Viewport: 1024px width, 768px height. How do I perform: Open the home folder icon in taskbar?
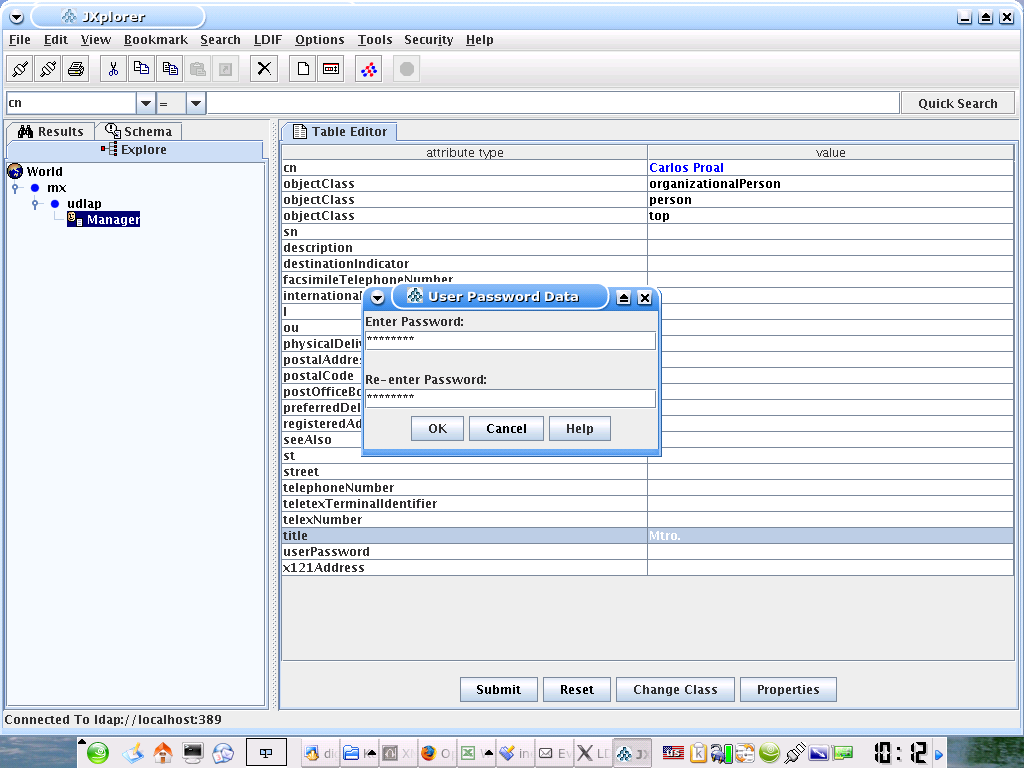click(x=163, y=753)
